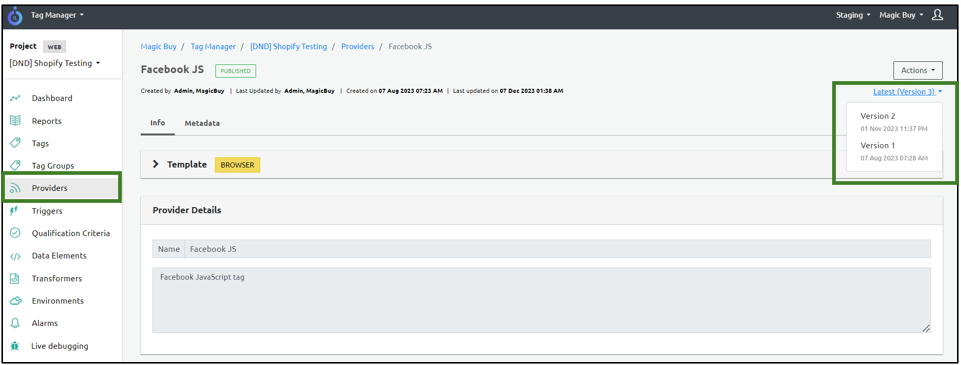Screen dimensions: 961x365
Task: Open the user profile icon
Action: (x=937, y=15)
